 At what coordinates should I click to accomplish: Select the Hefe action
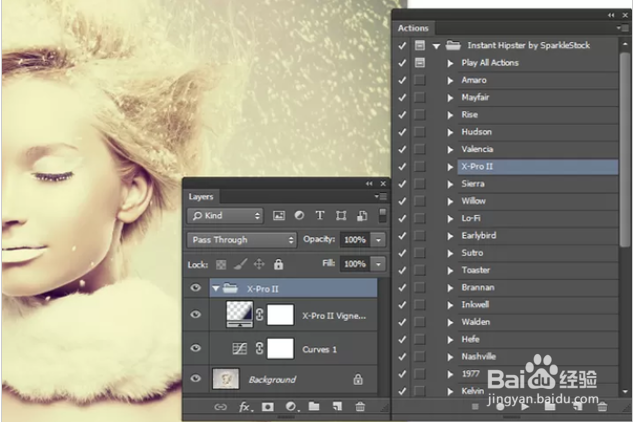coord(537,339)
